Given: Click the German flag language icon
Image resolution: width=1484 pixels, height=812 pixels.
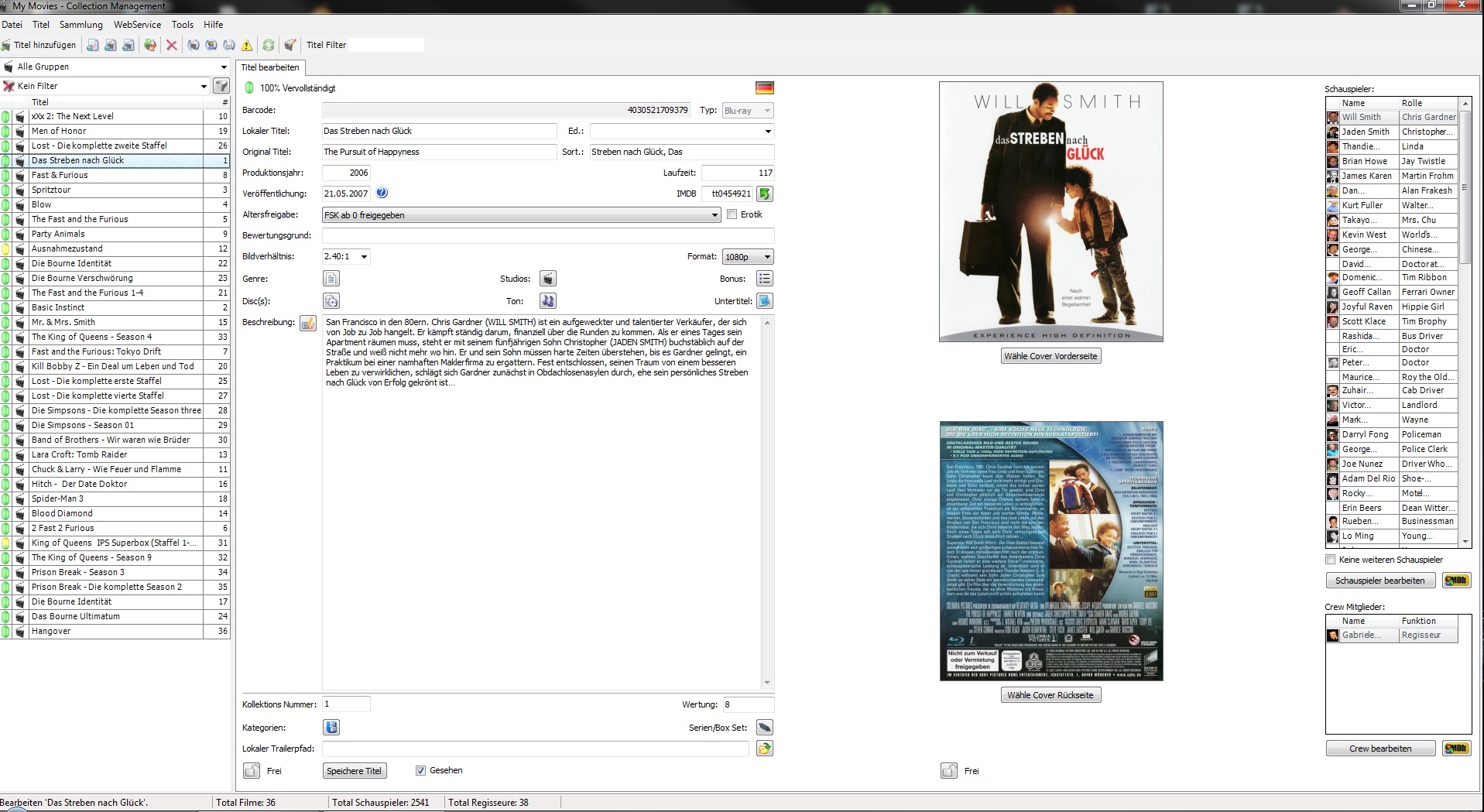Looking at the screenshot, I should pos(765,88).
